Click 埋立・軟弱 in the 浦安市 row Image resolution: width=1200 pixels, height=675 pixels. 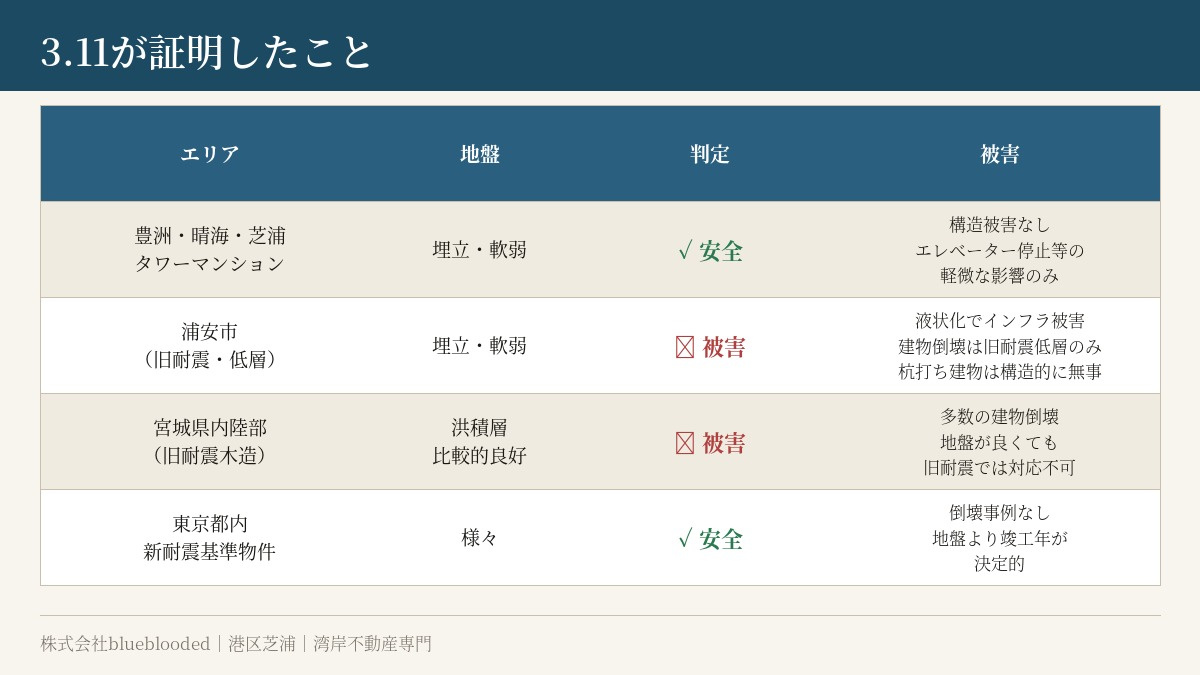(480, 346)
